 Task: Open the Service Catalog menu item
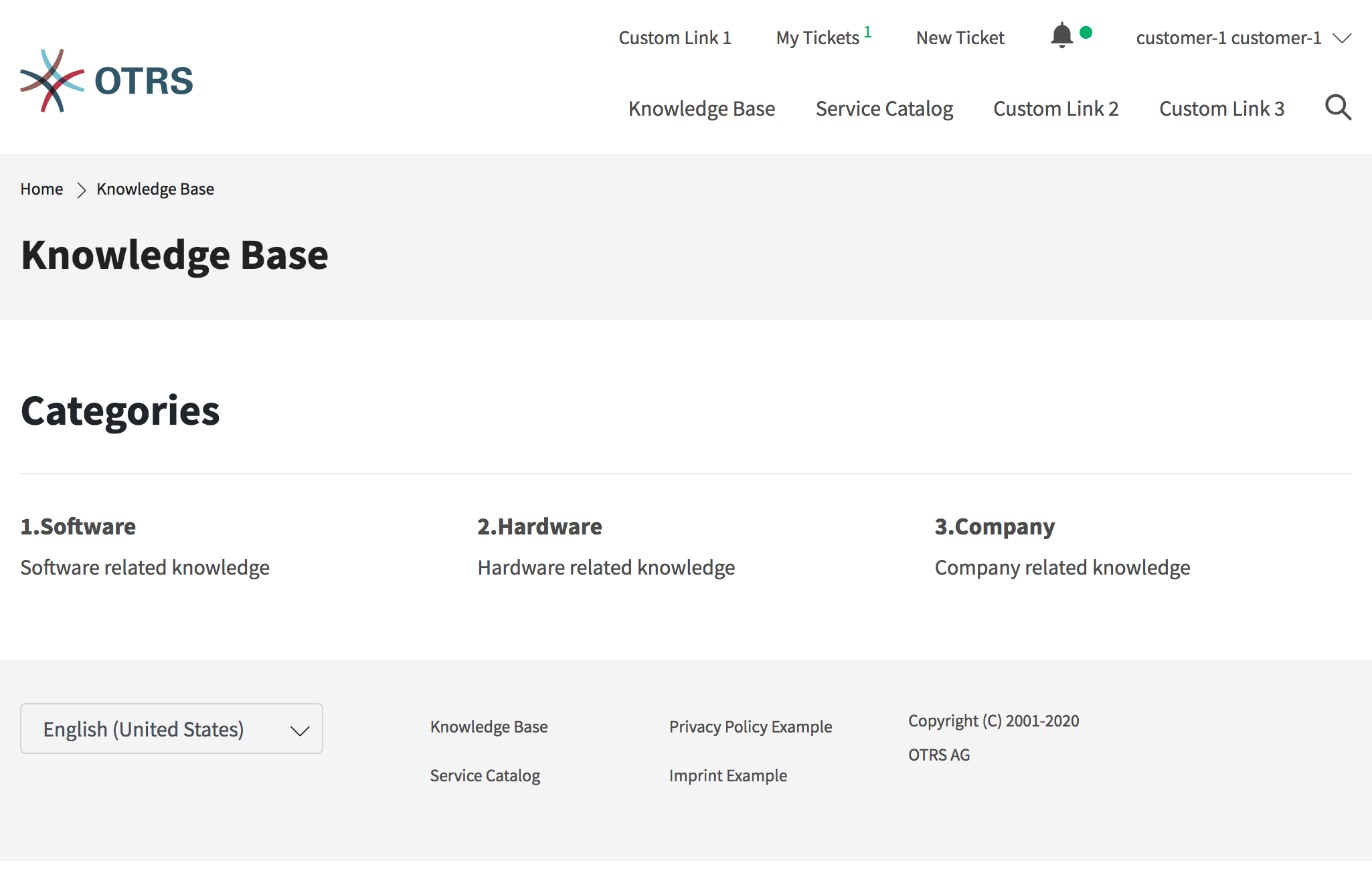tap(883, 108)
